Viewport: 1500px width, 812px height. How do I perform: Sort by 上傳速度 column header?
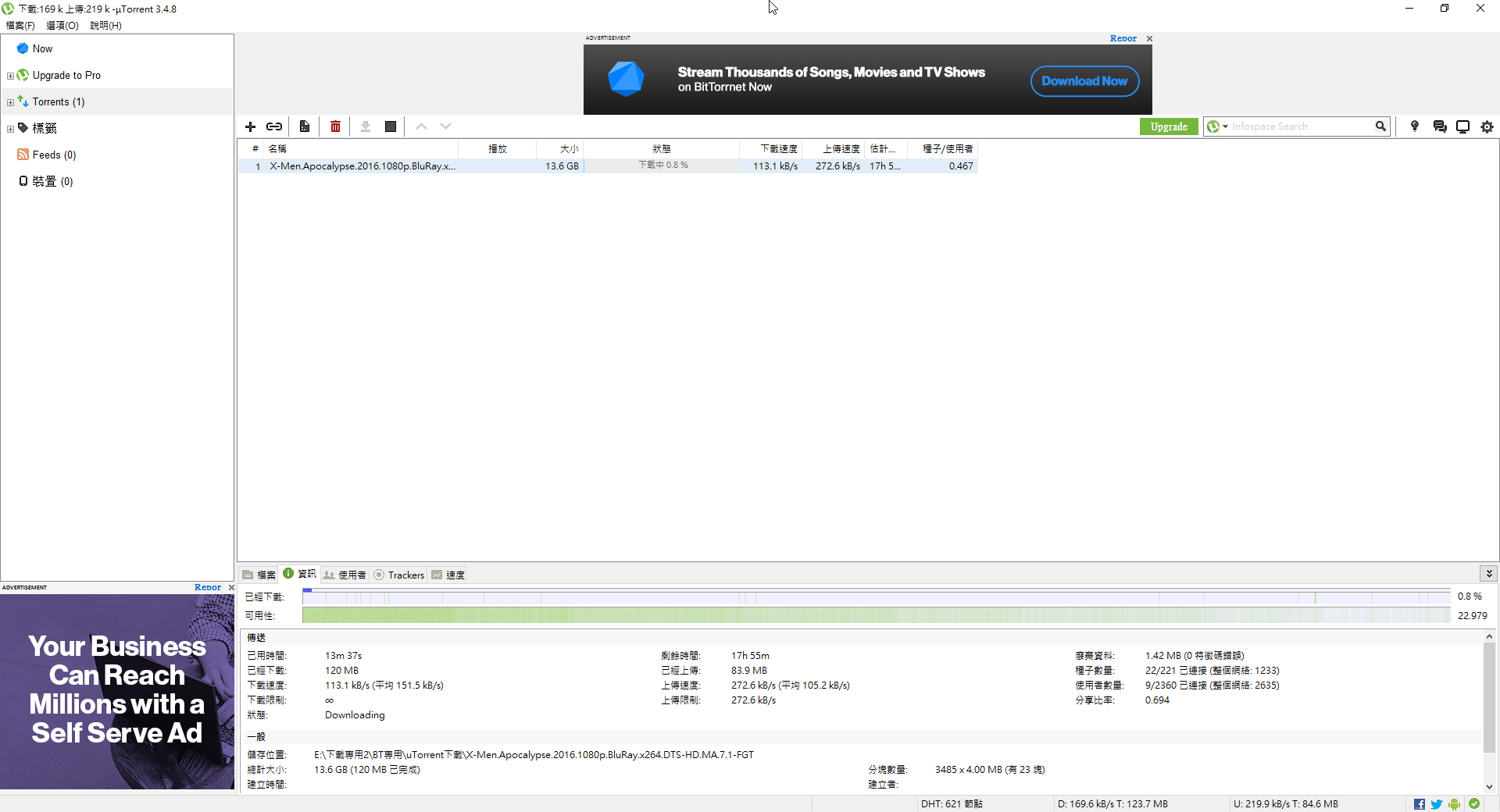point(833,148)
